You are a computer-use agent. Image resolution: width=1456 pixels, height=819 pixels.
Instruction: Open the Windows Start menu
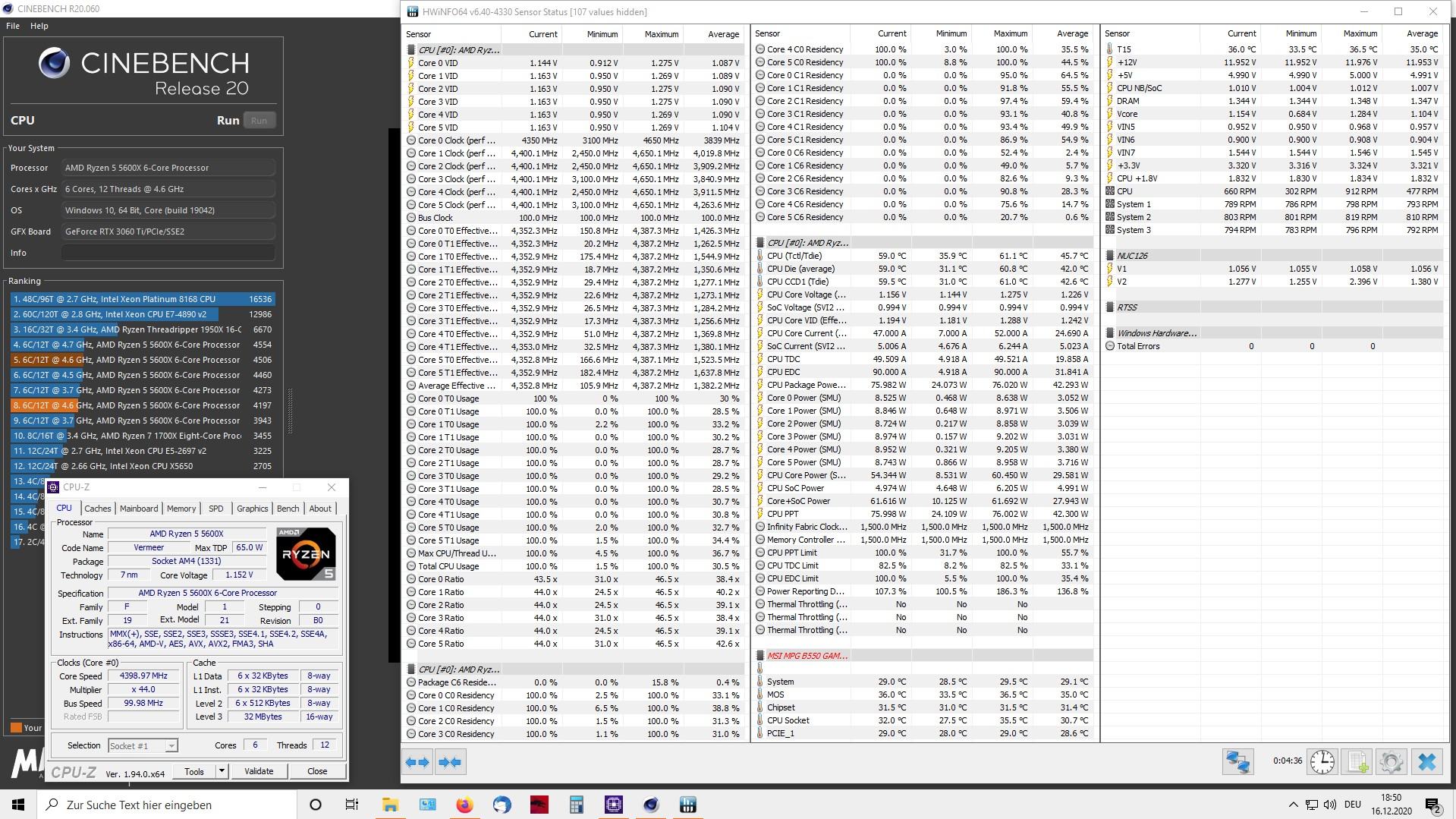coord(18,805)
